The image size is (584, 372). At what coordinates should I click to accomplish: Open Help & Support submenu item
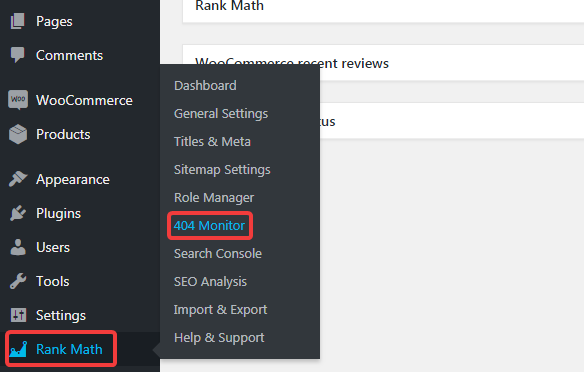click(x=219, y=338)
